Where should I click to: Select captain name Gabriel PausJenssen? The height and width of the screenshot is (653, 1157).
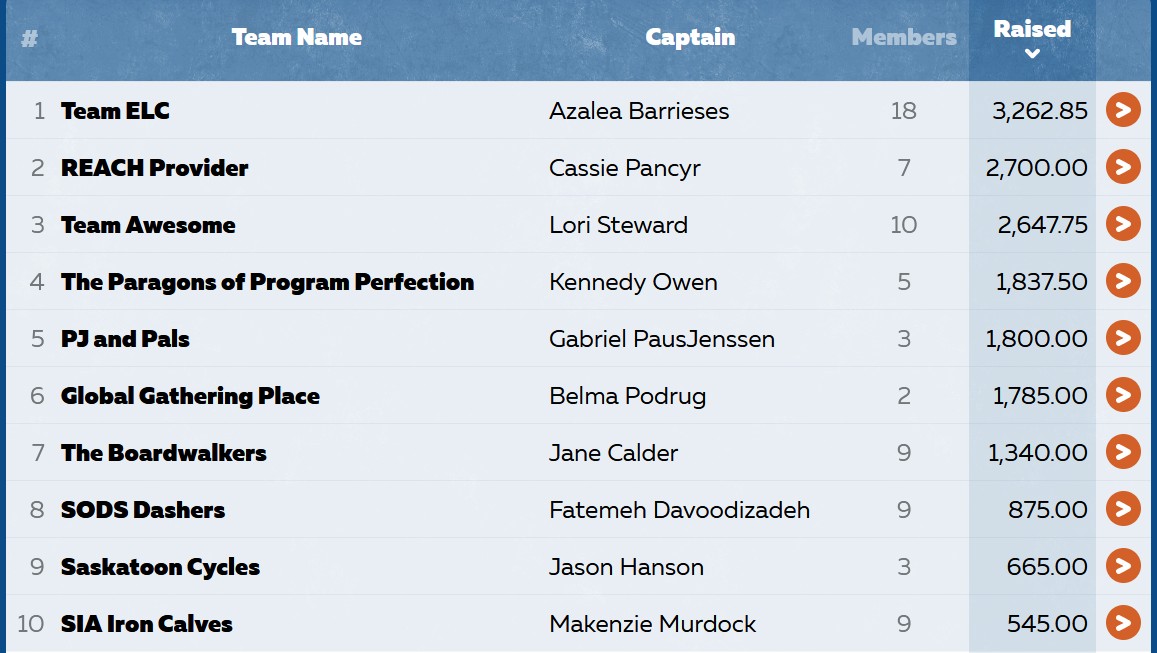662,339
